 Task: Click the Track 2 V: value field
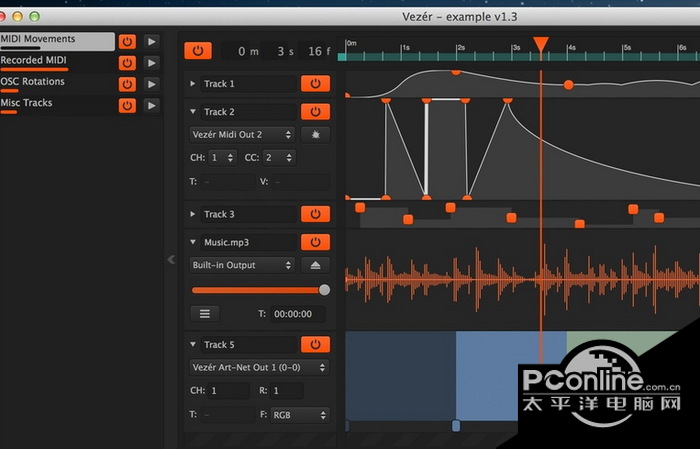(x=300, y=182)
